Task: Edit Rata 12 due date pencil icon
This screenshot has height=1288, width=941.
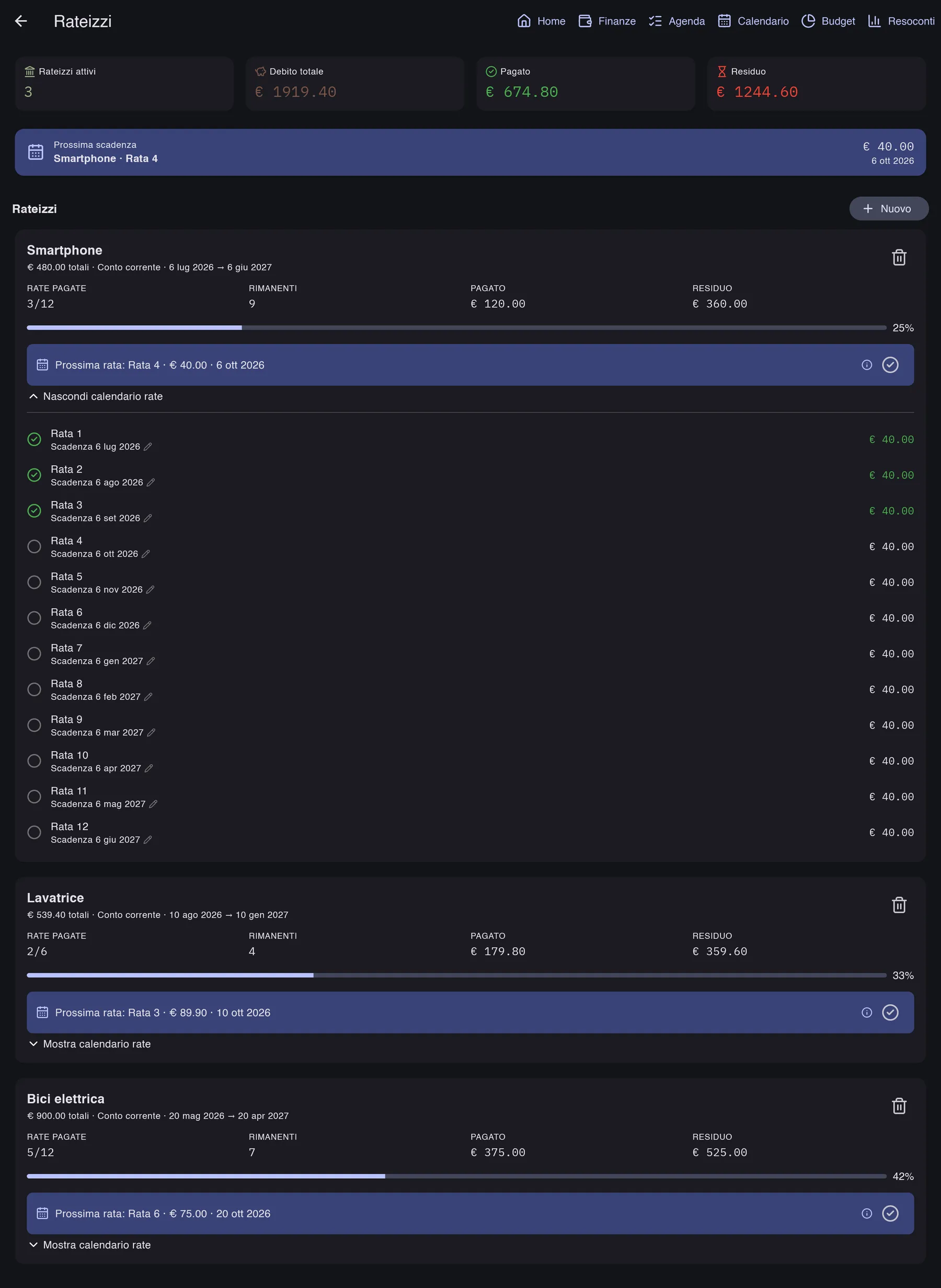Action: tap(147, 840)
